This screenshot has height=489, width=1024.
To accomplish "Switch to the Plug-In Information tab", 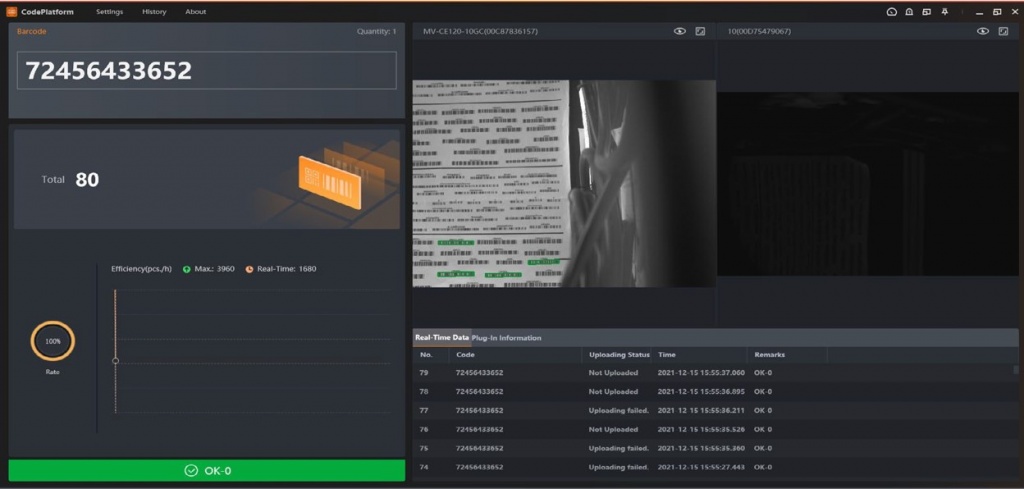I will 507,338.
